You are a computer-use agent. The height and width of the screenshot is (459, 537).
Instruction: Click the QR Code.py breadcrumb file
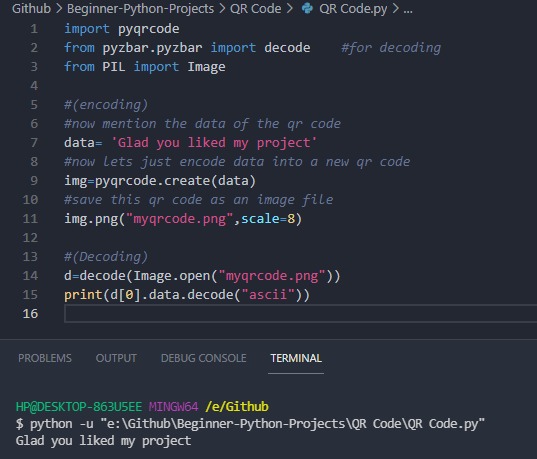[353, 9]
